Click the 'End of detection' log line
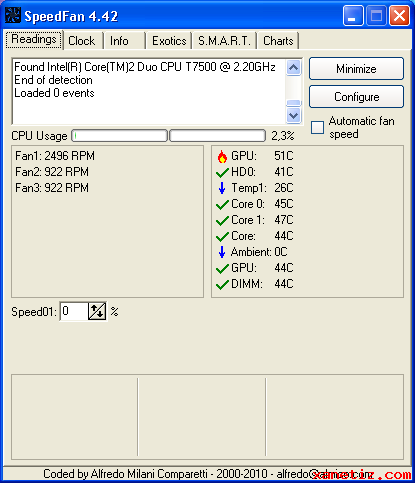Screen dimensions: 415x483 [53, 80]
